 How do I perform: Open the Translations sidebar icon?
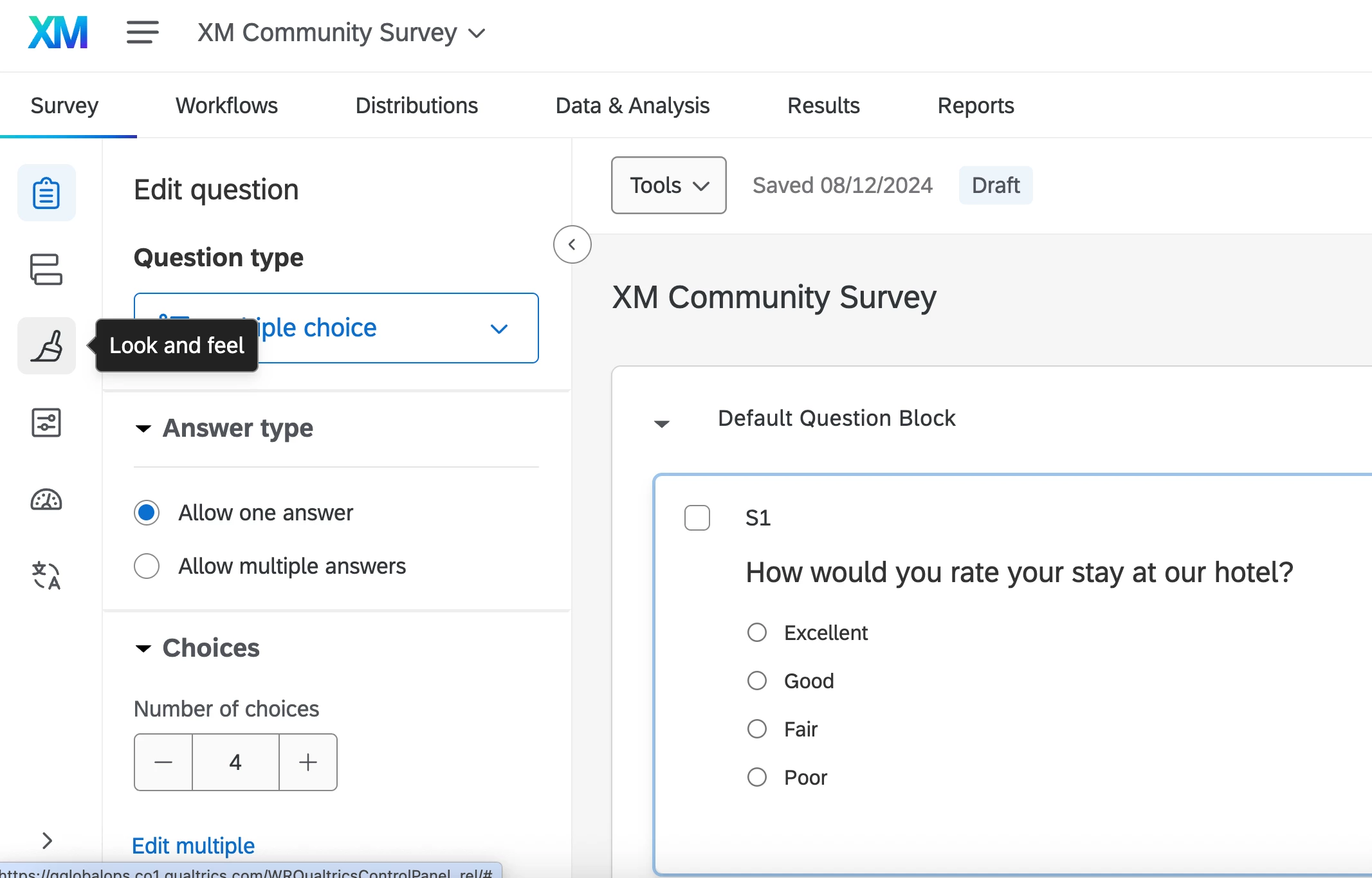pyautogui.click(x=46, y=576)
